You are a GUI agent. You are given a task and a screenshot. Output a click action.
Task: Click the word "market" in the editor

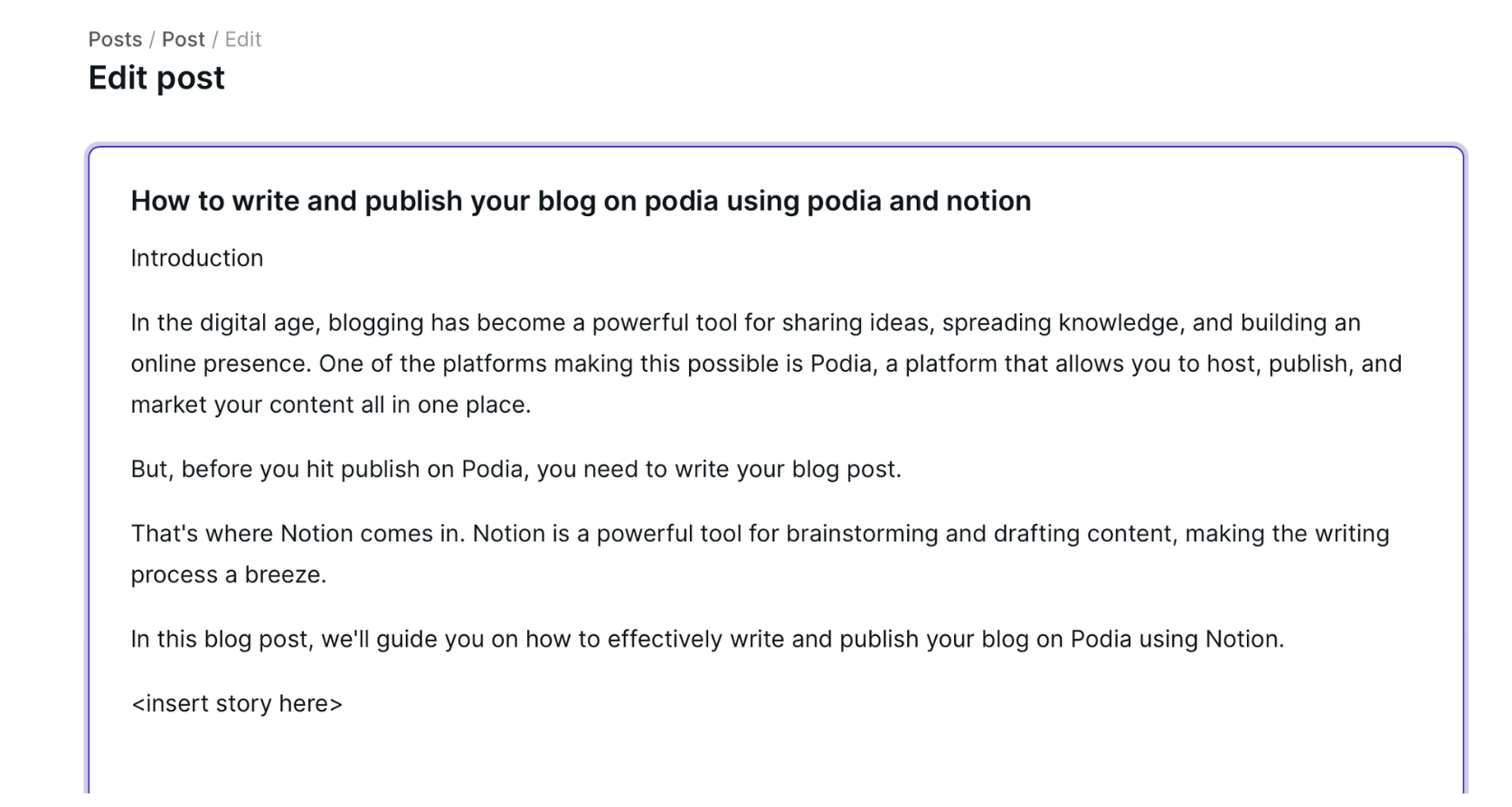click(x=168, y=405)
